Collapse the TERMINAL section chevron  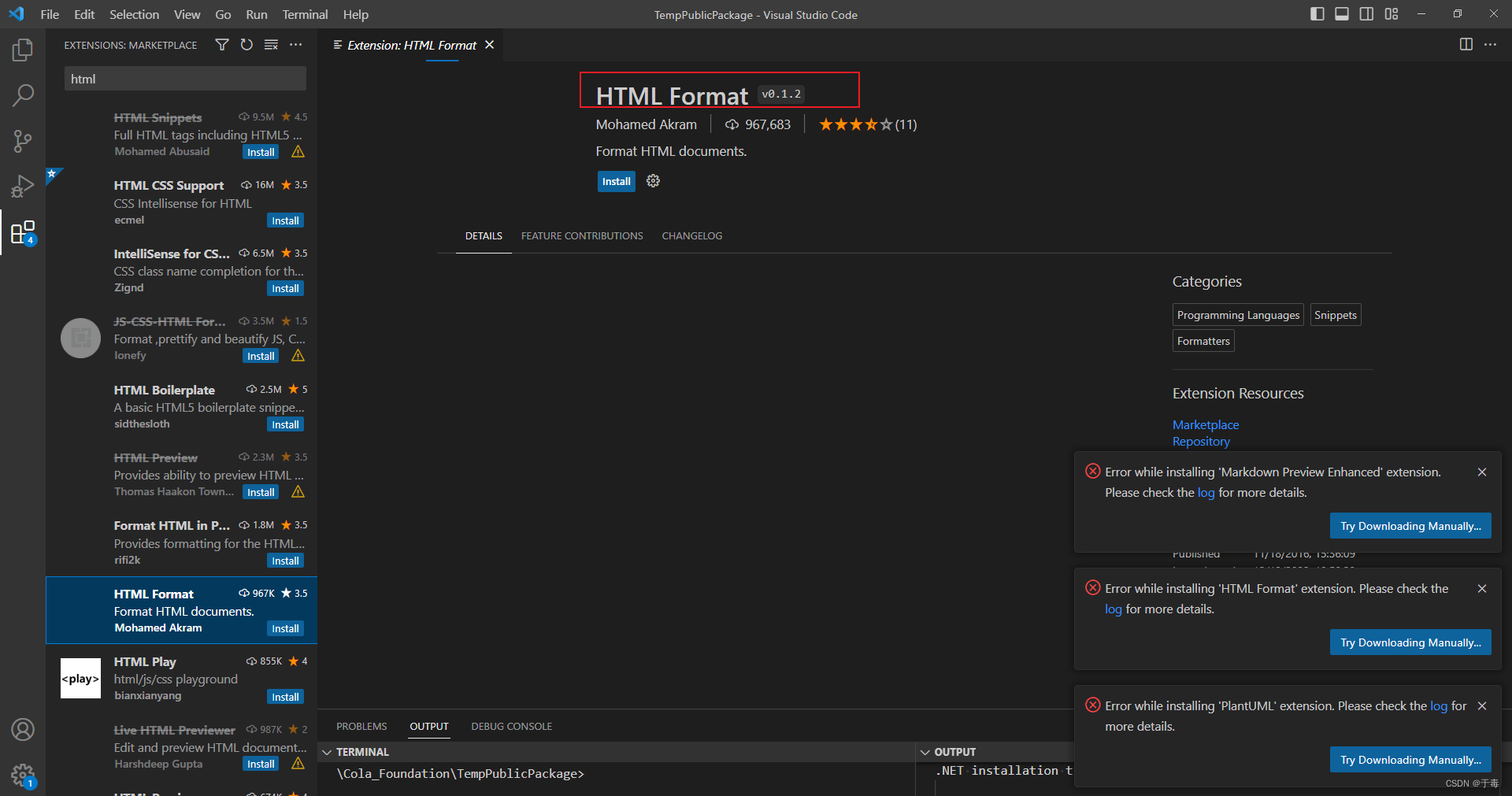tap(327, 753)
